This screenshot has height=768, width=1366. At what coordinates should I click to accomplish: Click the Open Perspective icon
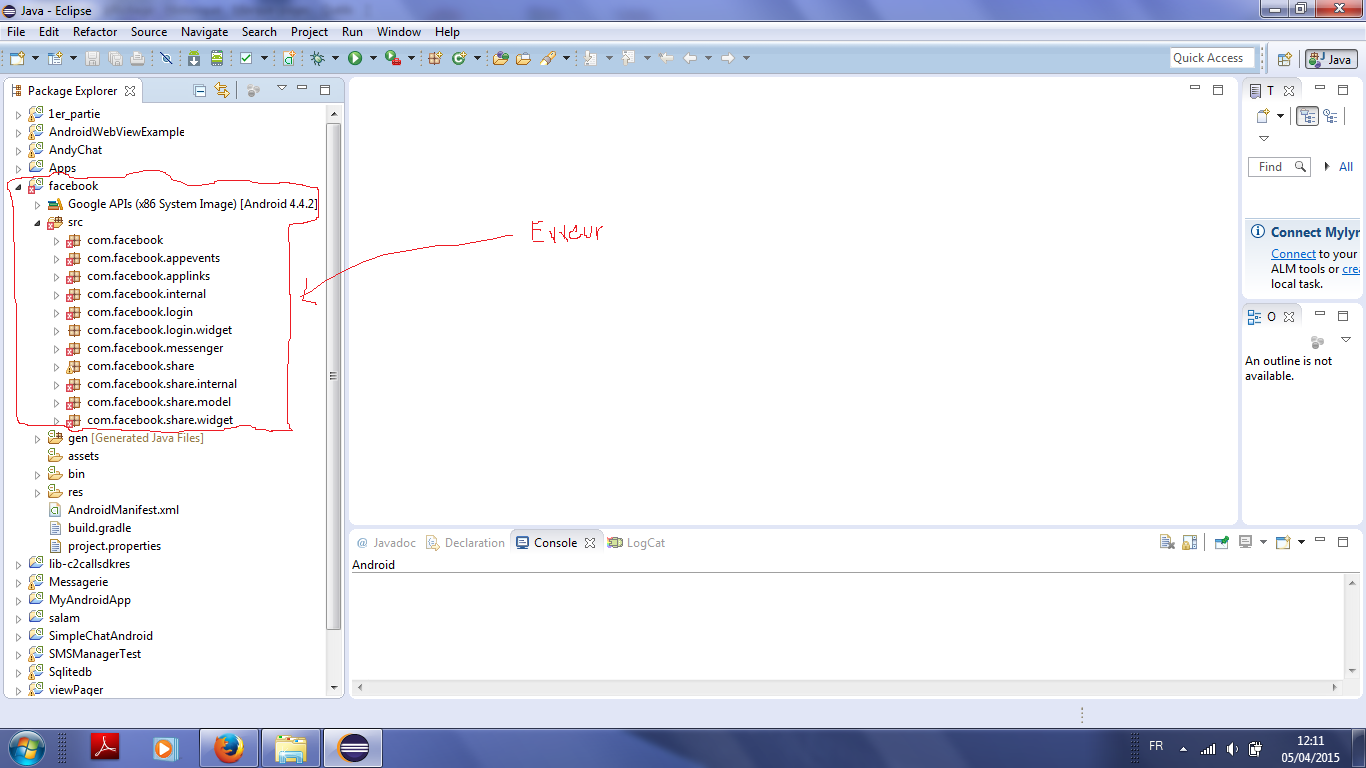[1285, 59]
